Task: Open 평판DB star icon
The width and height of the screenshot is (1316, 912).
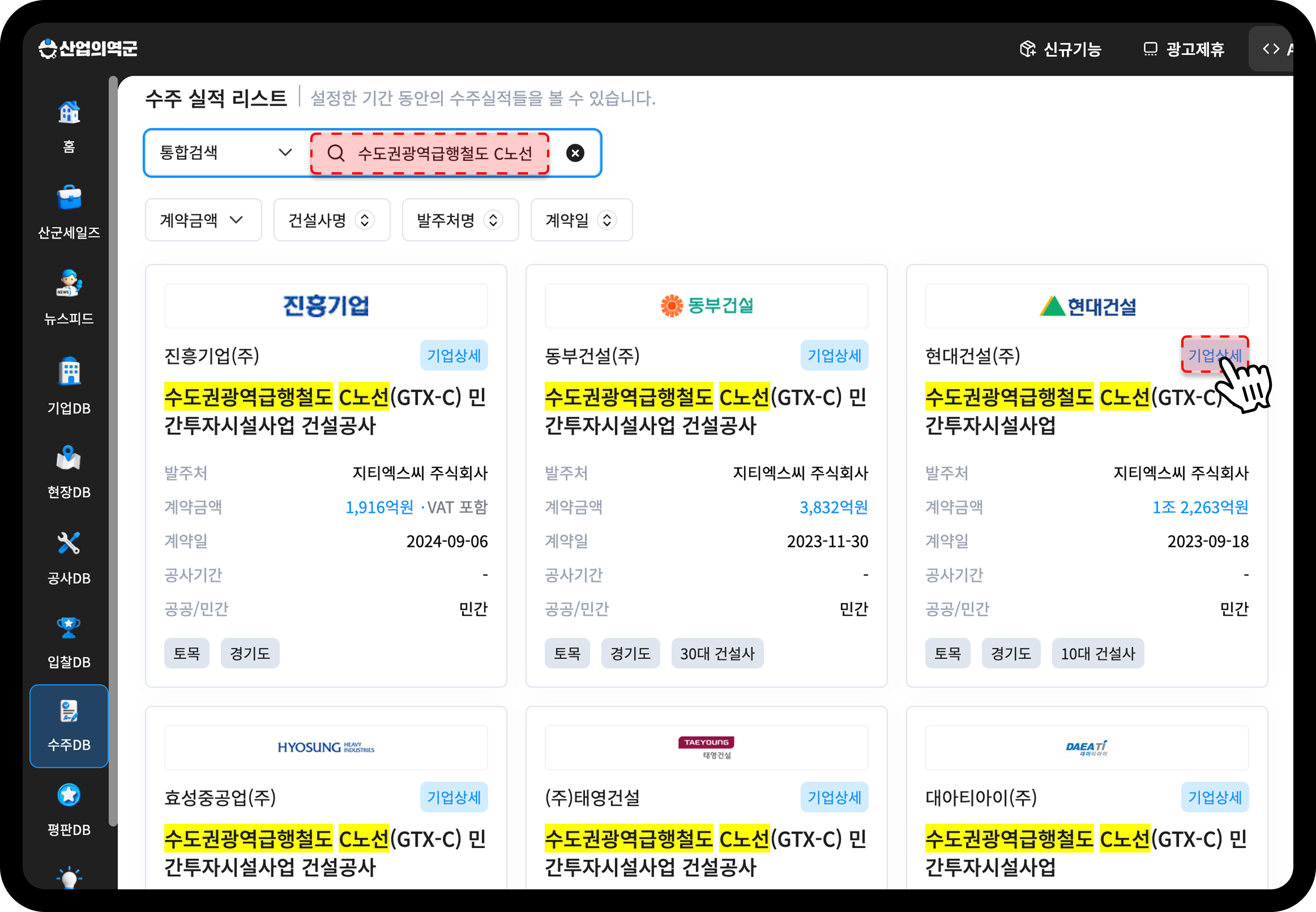Action: coord(69,795)
